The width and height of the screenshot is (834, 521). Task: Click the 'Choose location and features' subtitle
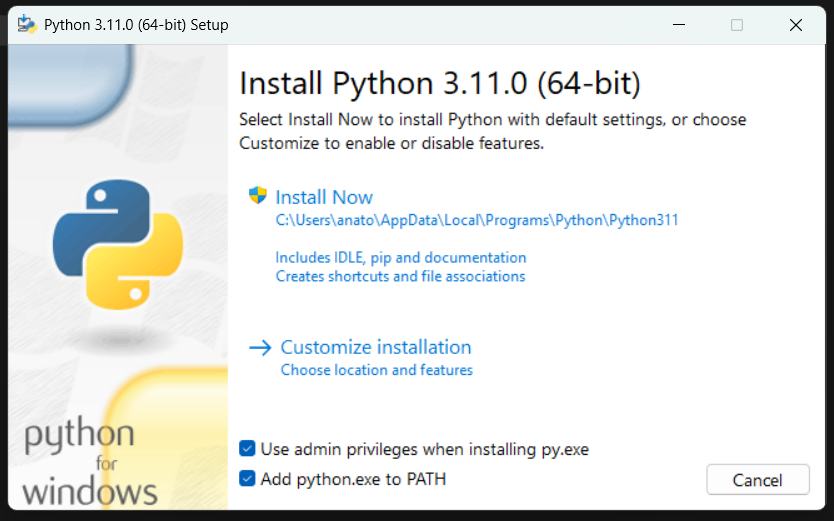point(376,370)
